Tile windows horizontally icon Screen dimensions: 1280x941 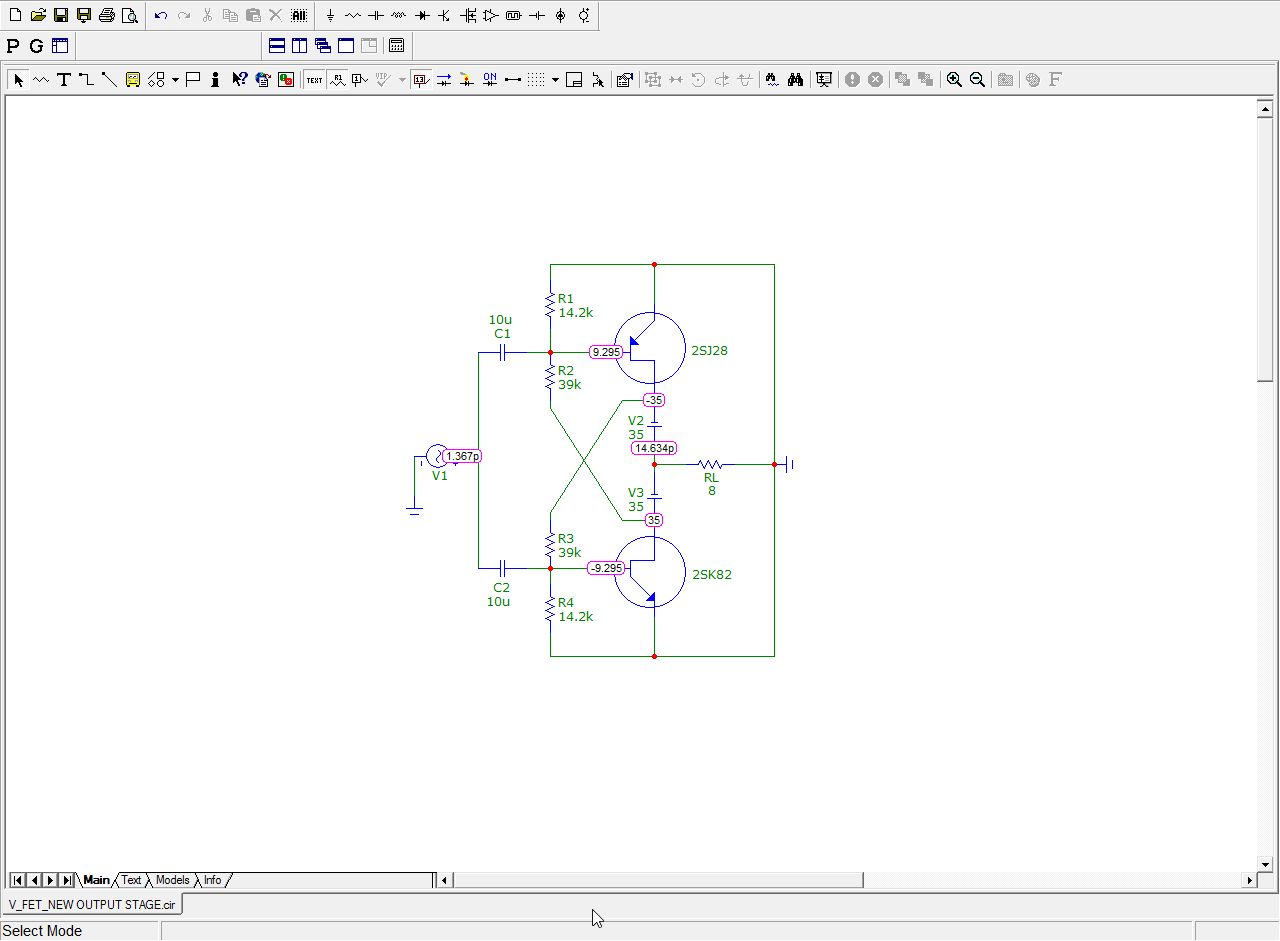point(277,46)
